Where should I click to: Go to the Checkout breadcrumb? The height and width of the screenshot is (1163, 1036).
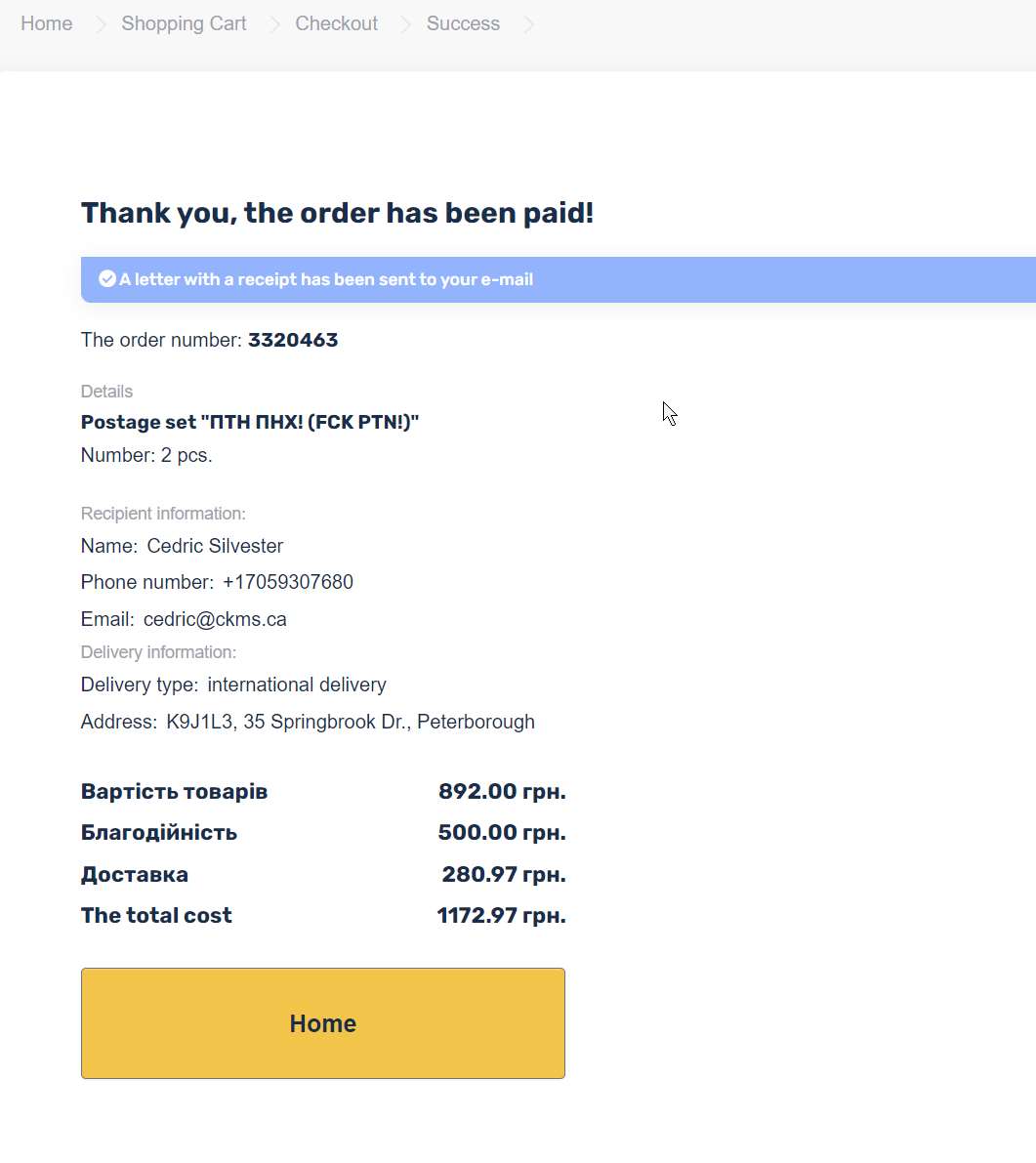point(336,23)
